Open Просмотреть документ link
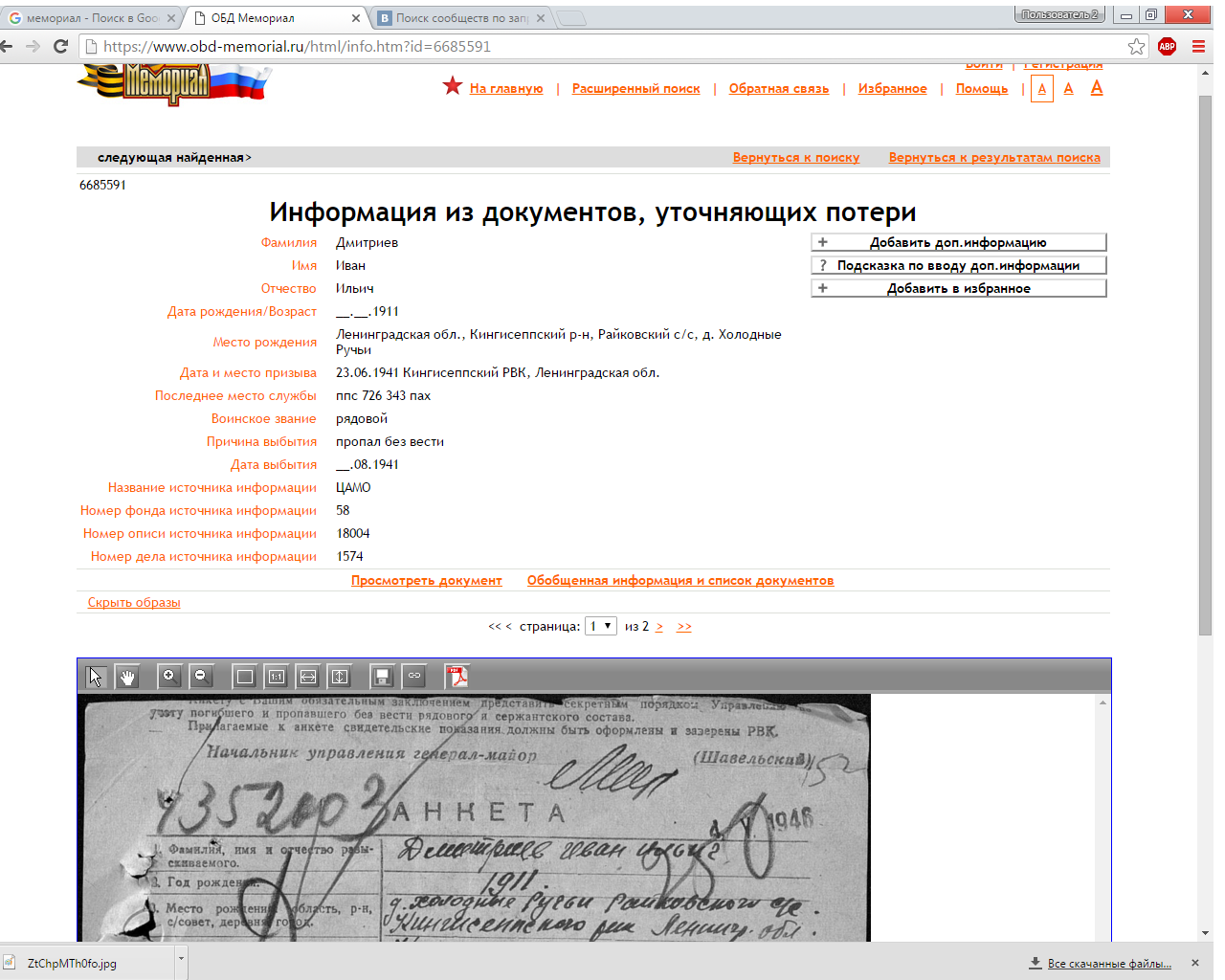Image resolution: width=1225 pixels, height=980 pixels. click(427, 581)
